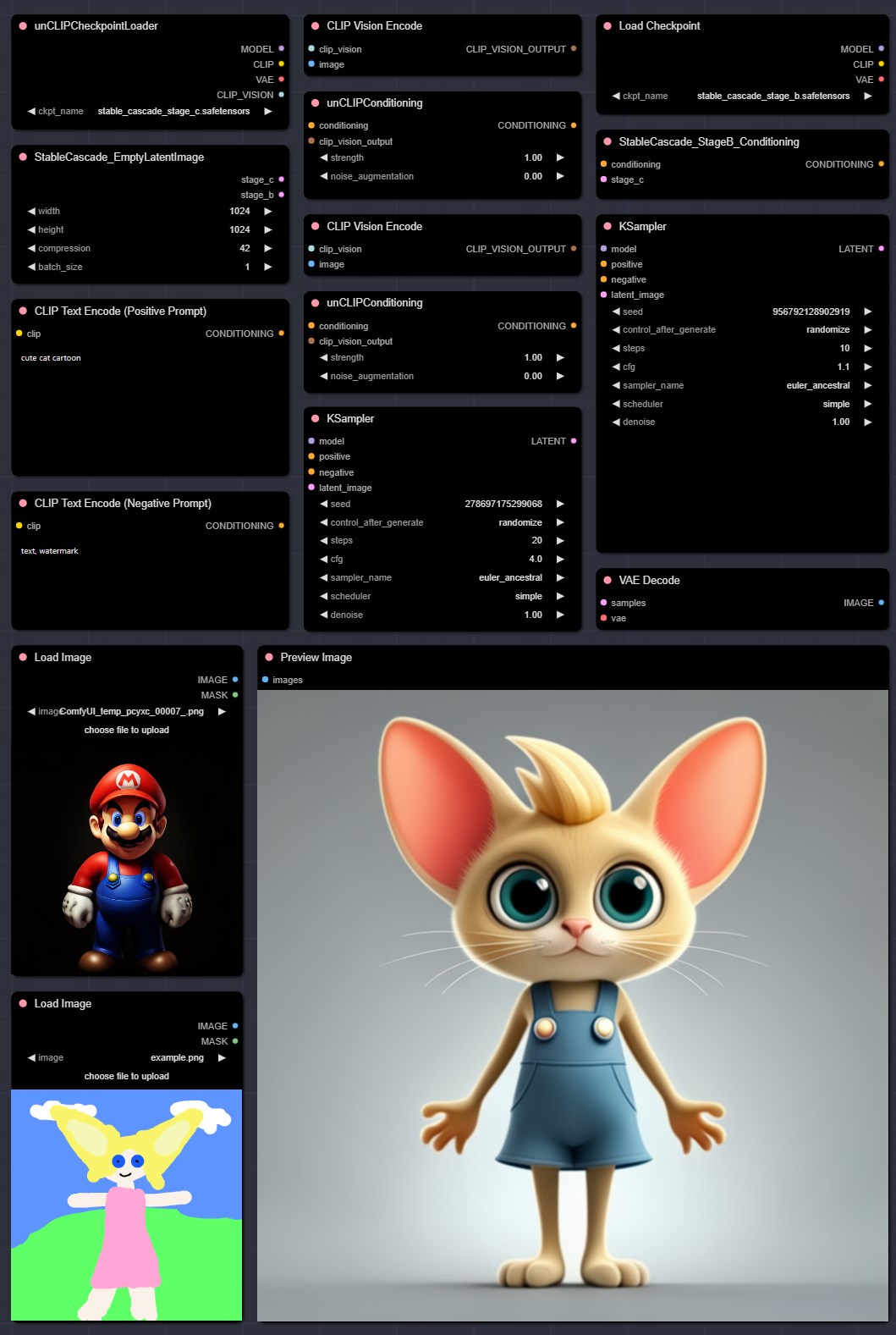896x1335 pixels.
Task: Decrease compression value with left arrow
Action: tap(31, 248)
